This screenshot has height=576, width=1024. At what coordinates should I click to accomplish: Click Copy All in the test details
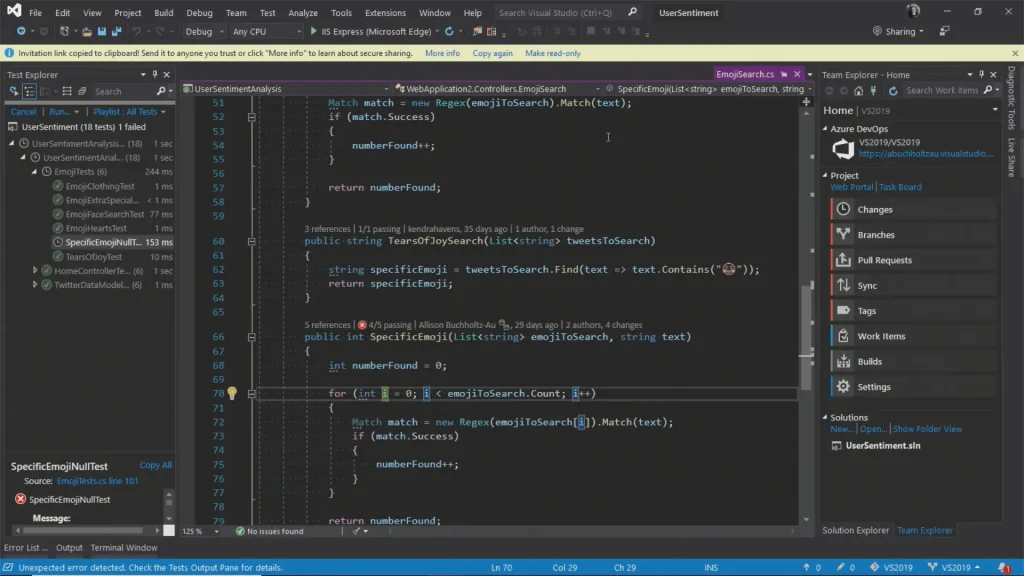coord(155,465)
